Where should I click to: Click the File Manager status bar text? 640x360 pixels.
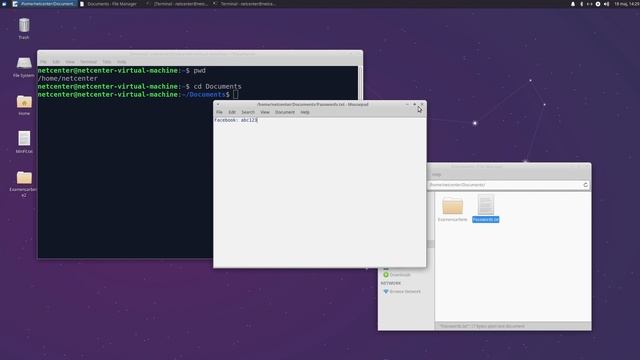(482, 326)
